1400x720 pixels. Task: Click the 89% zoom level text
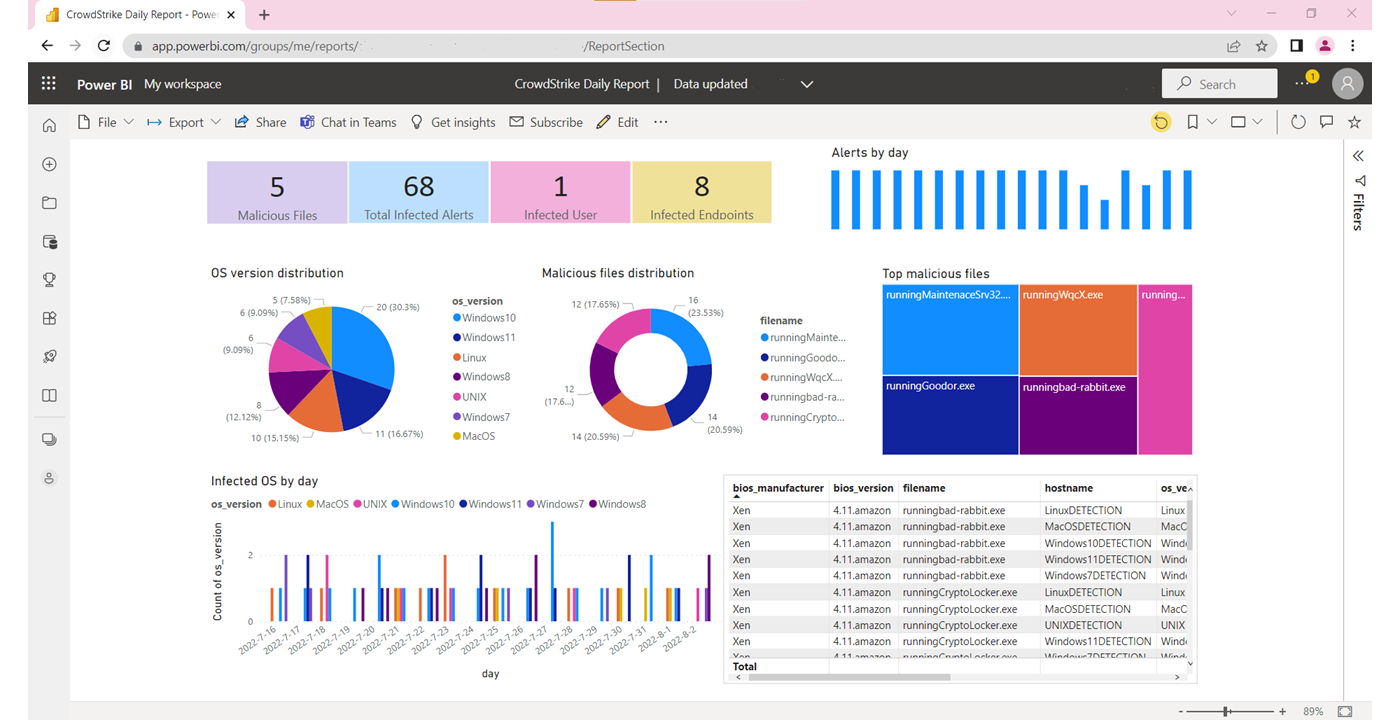[1313, 711]
